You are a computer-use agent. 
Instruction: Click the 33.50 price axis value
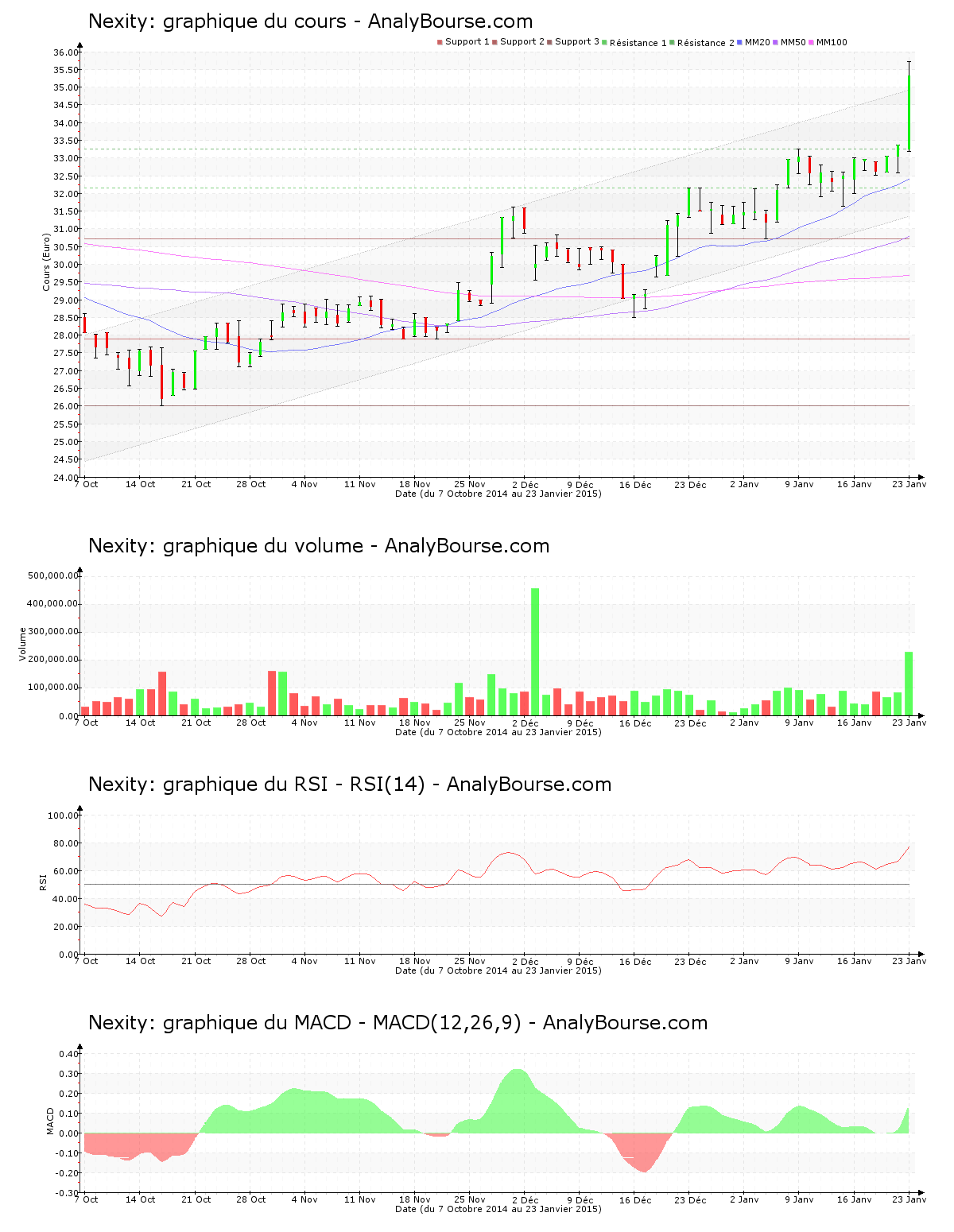tap(66, 141)
